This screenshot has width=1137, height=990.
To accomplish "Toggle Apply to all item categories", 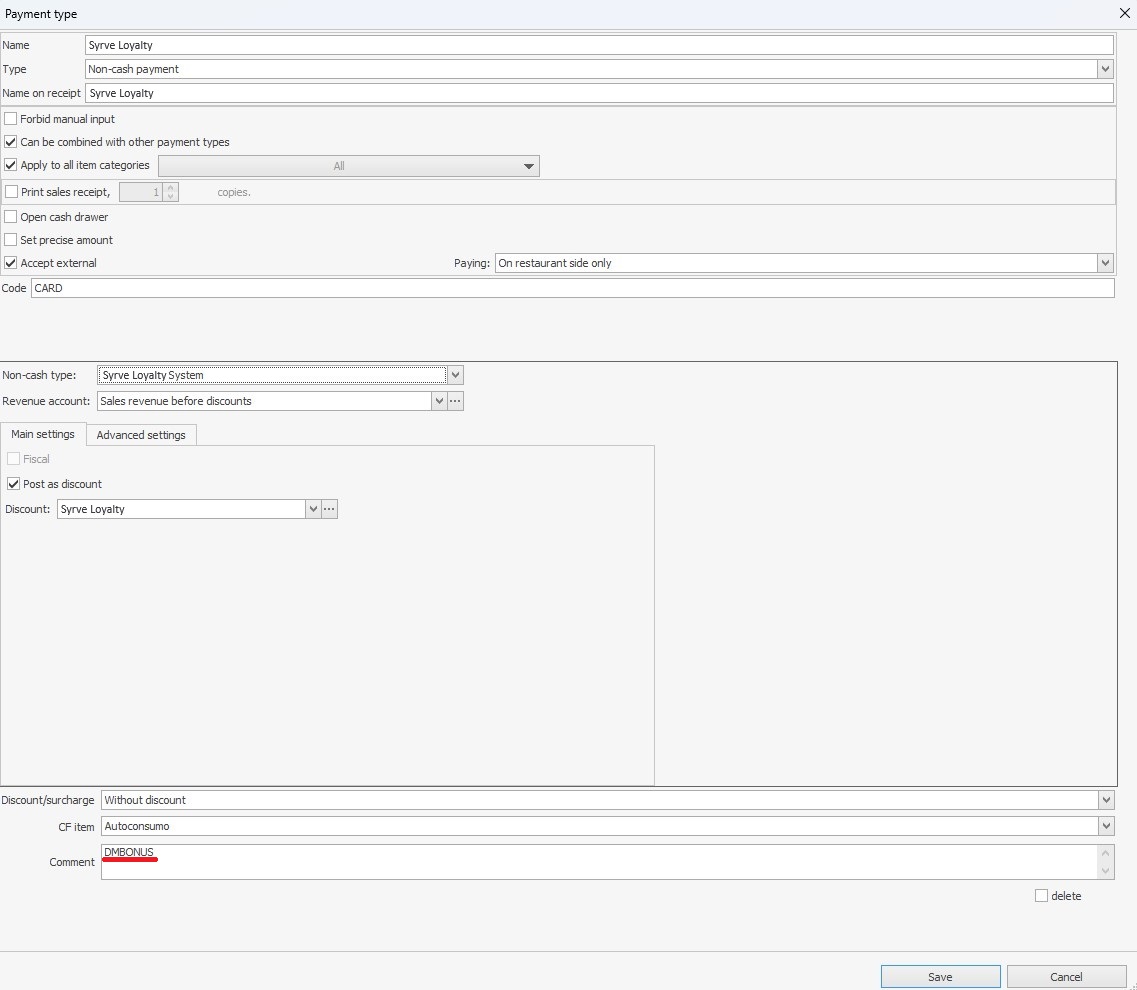I will click(11, 165).
